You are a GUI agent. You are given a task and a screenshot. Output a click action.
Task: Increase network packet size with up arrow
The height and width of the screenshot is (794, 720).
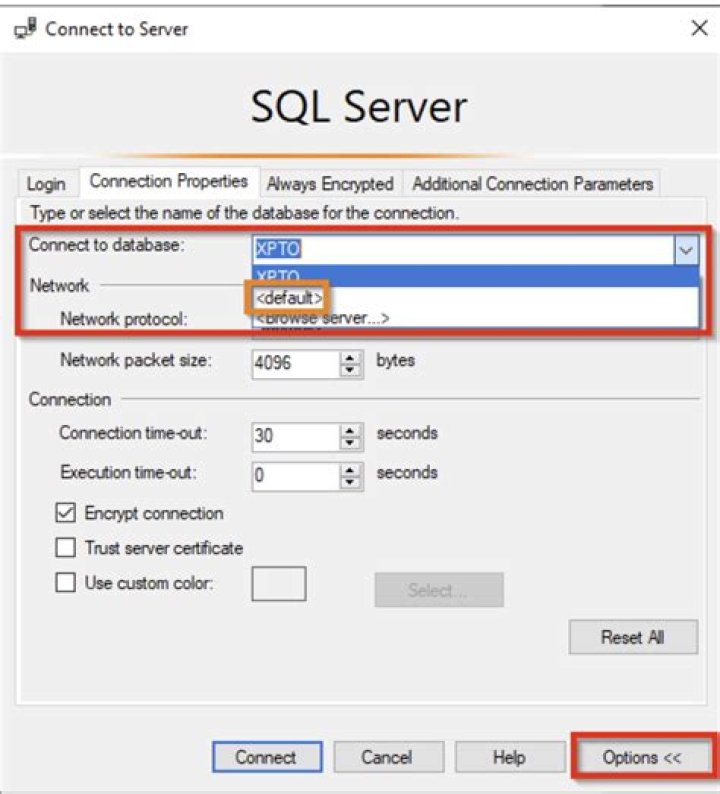(x=350, y=358)
